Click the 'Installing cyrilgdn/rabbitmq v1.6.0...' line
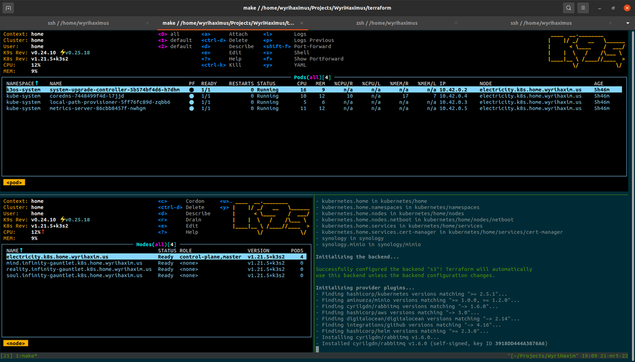The width and height of the screenshot is (635, 362). 377,337
